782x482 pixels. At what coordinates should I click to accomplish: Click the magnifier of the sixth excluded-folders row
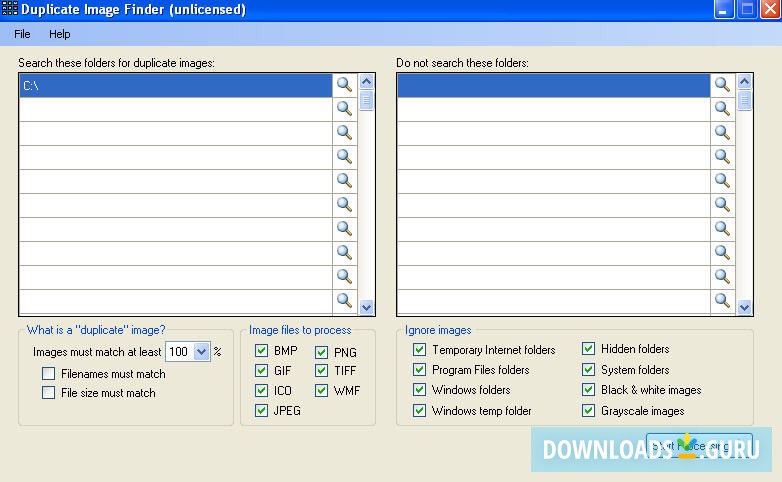click(723, 205)
